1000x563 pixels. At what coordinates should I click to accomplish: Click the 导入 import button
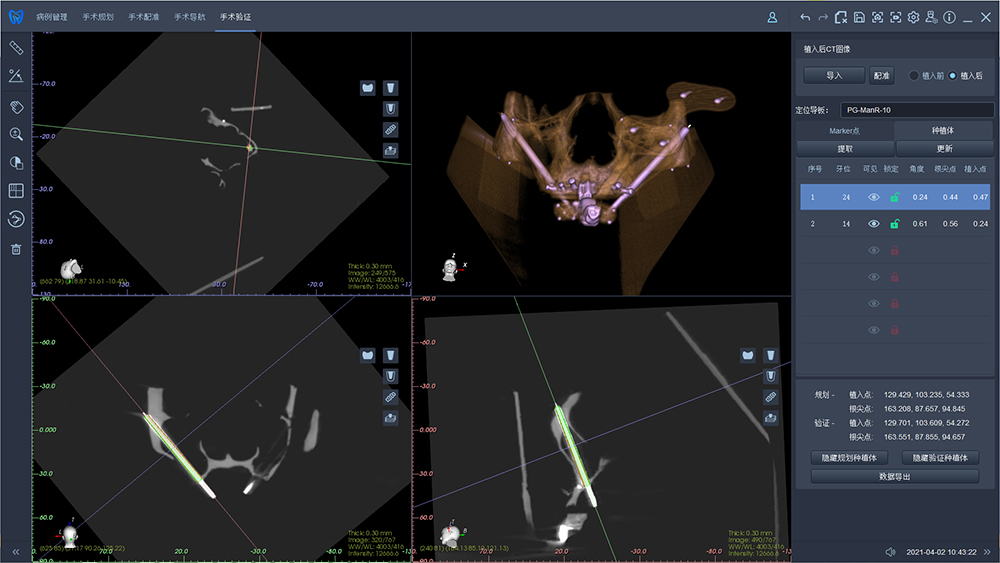click(x=834, y=76)
